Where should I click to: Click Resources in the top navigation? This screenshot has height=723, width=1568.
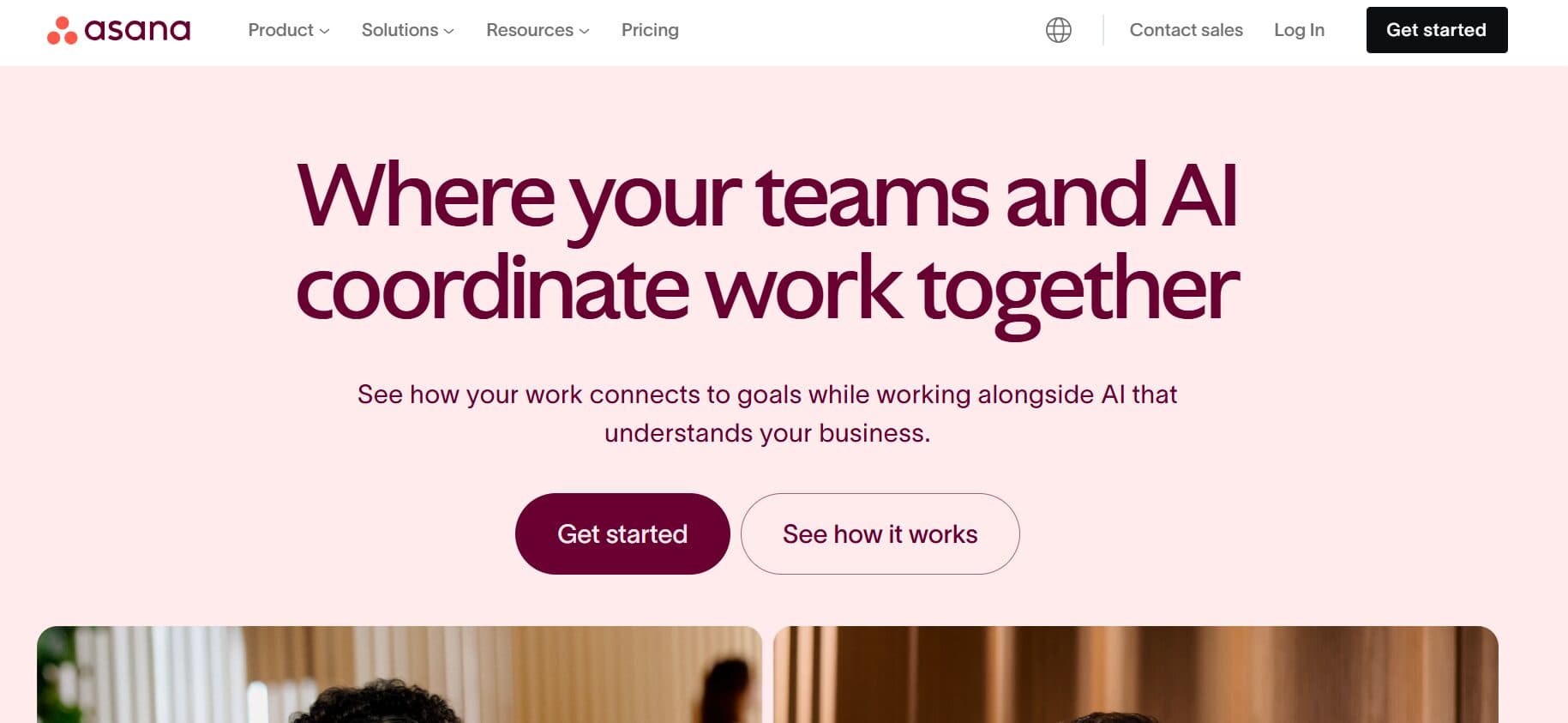click(x=529, y=30)
